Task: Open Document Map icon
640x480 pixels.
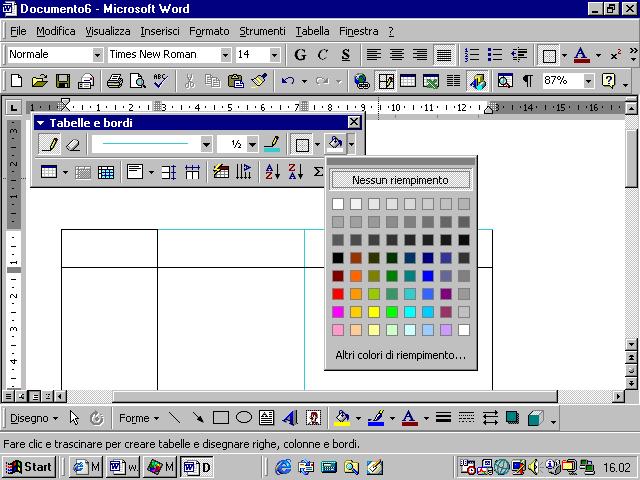Action: pyautogui.click(x=505, y=81)
